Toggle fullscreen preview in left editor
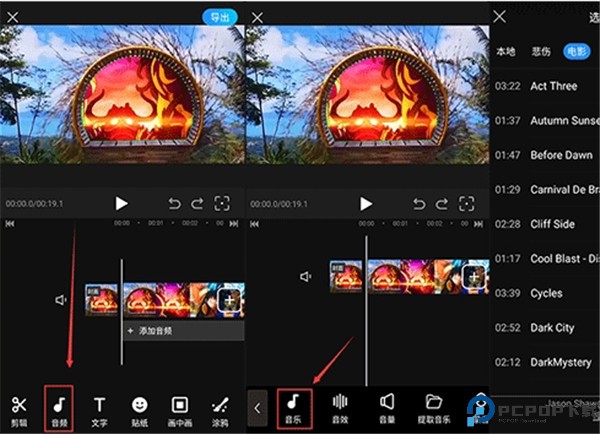This screenshot has width=600, height=434. coord(222,204)
